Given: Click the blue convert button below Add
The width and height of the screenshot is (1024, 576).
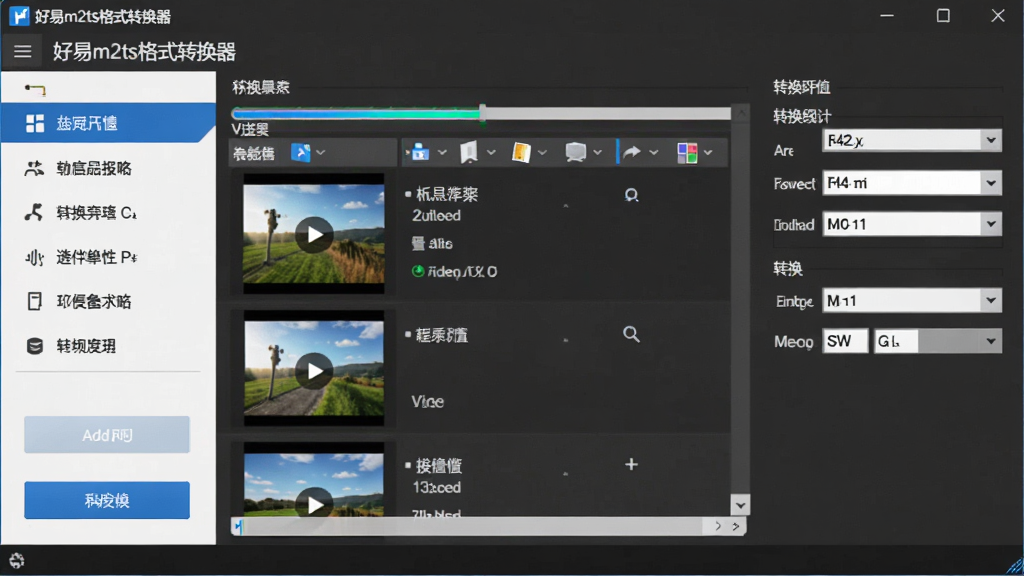Looking at the screenshot, I should pyautogui.click(x=107, y=500).
